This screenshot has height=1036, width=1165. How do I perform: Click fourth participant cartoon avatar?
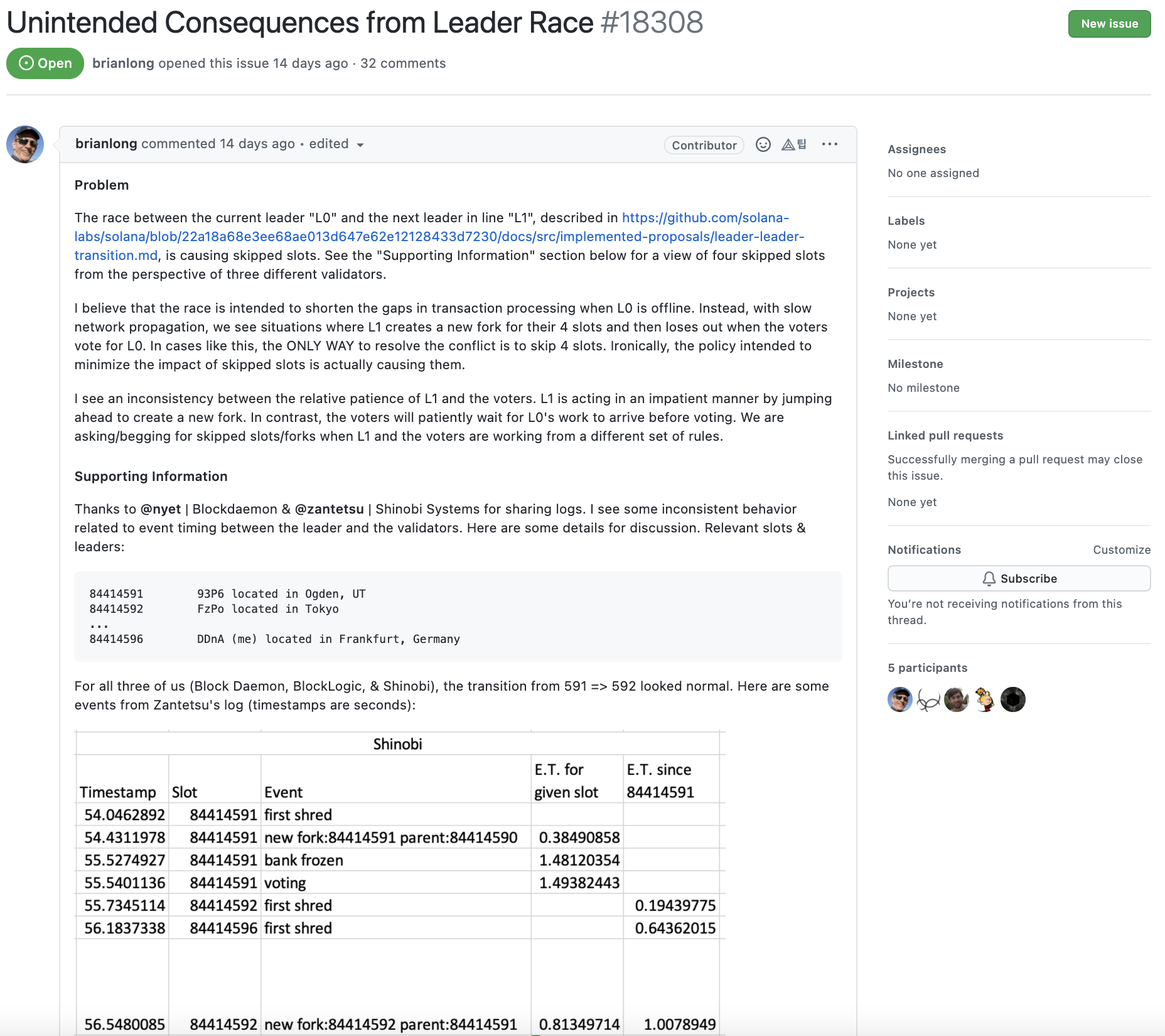pyautogui.click(x=985, y=699)
